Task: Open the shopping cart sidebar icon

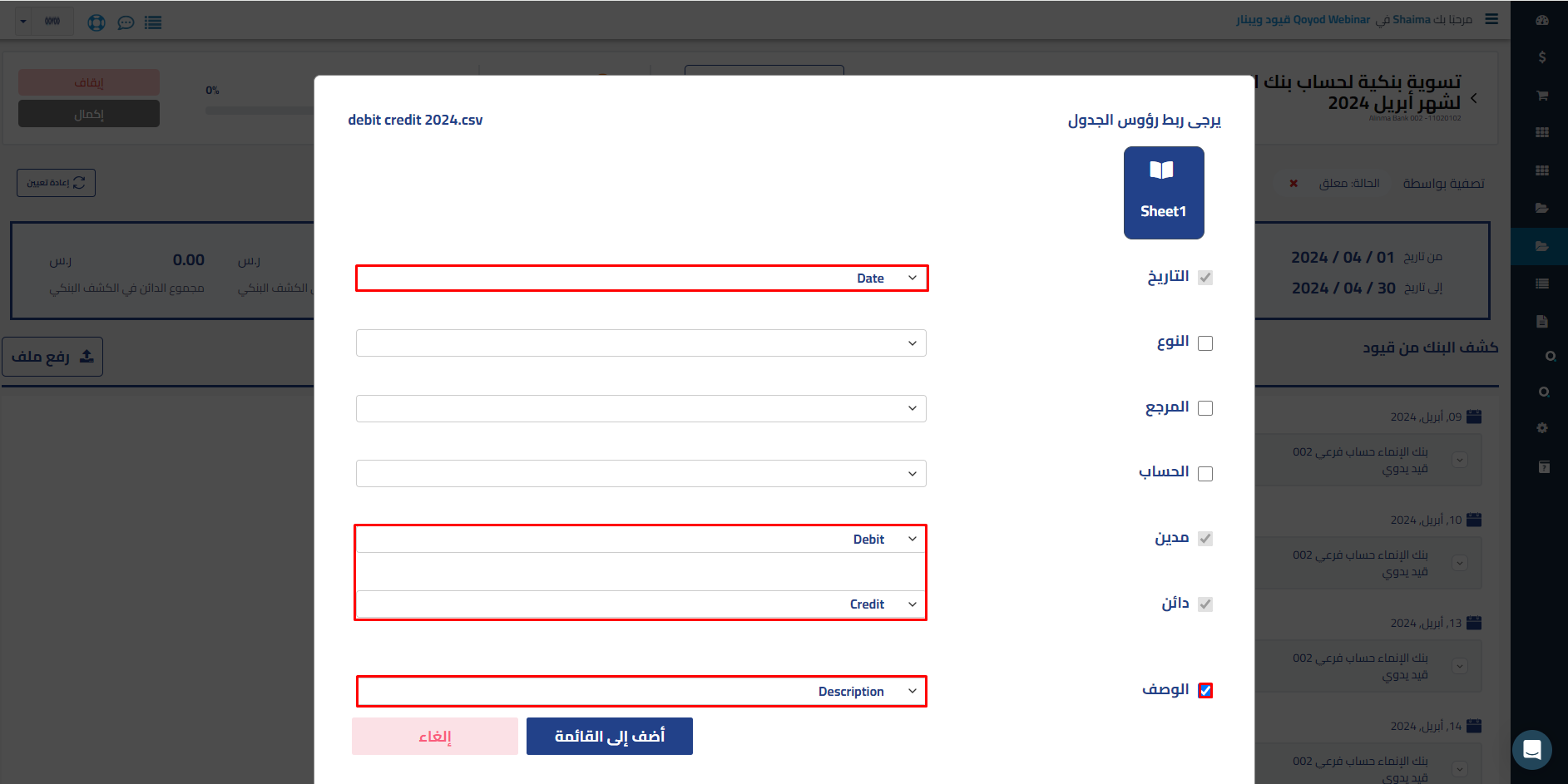Action: click(1541, 96)
